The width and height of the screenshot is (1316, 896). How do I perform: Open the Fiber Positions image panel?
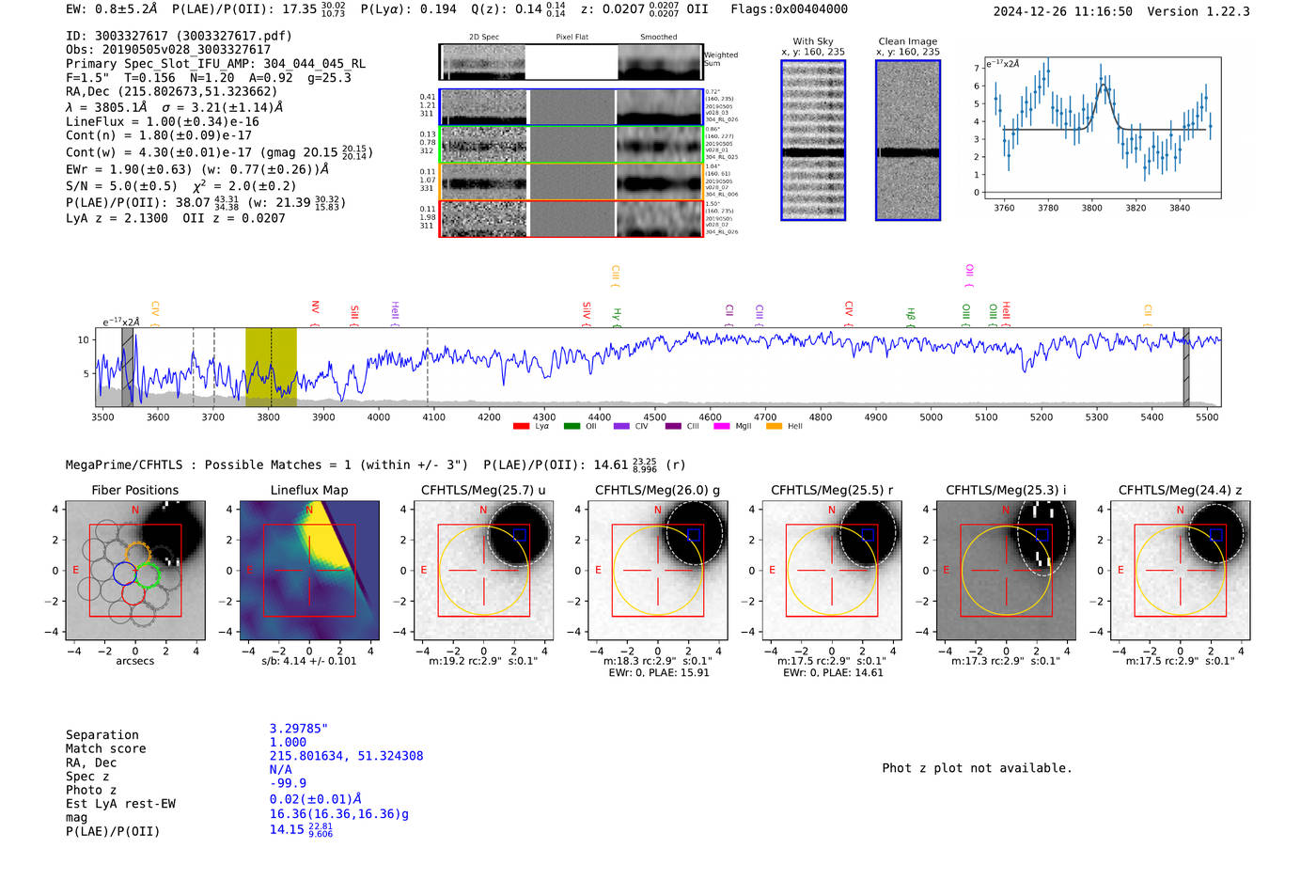[135, 570]
